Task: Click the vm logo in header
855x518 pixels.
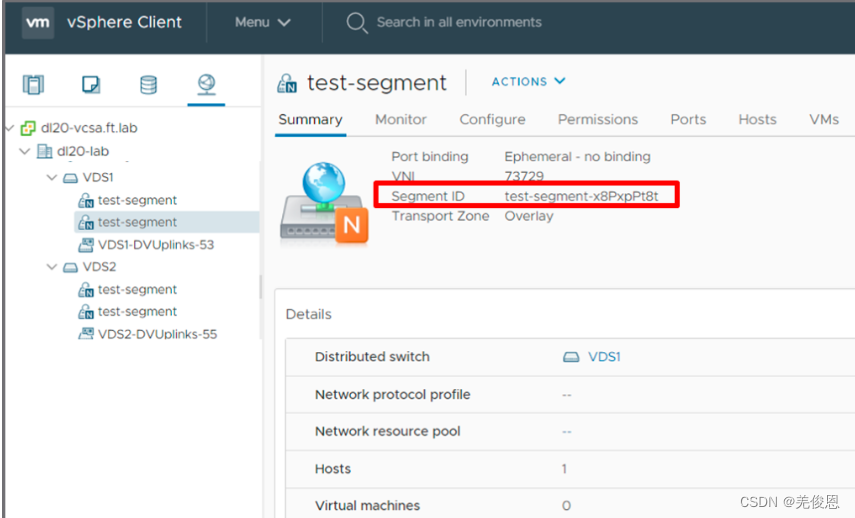Action: pyautogui.click(x=38, y=22)
